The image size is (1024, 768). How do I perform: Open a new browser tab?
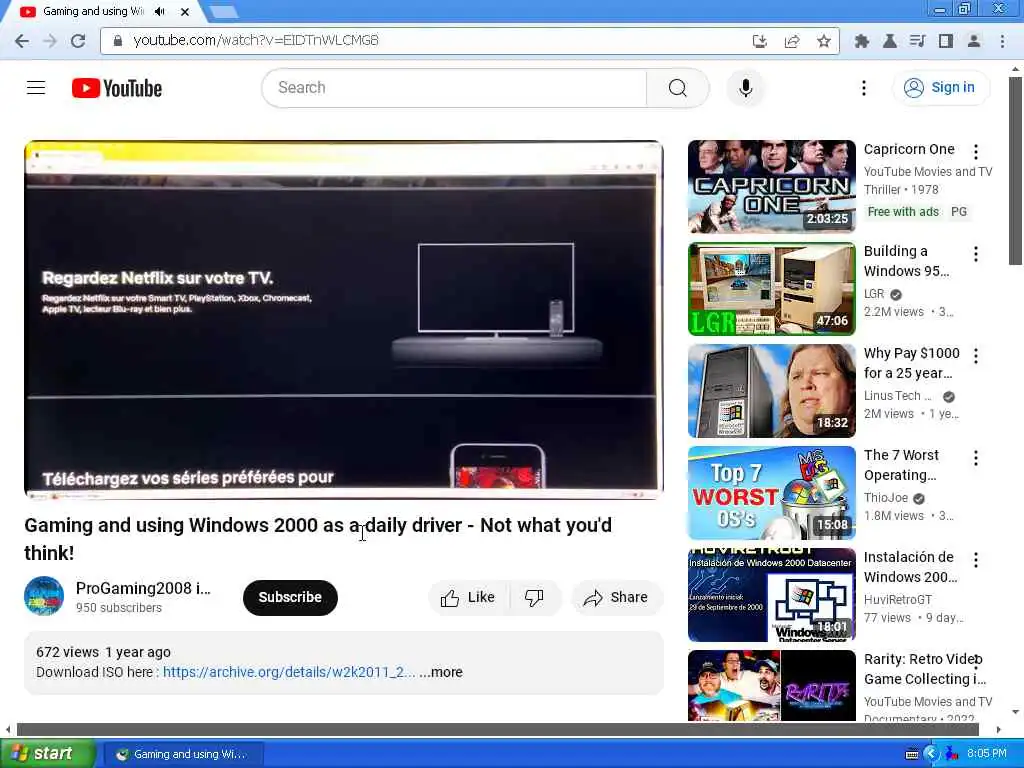click(x=224, y=11)
